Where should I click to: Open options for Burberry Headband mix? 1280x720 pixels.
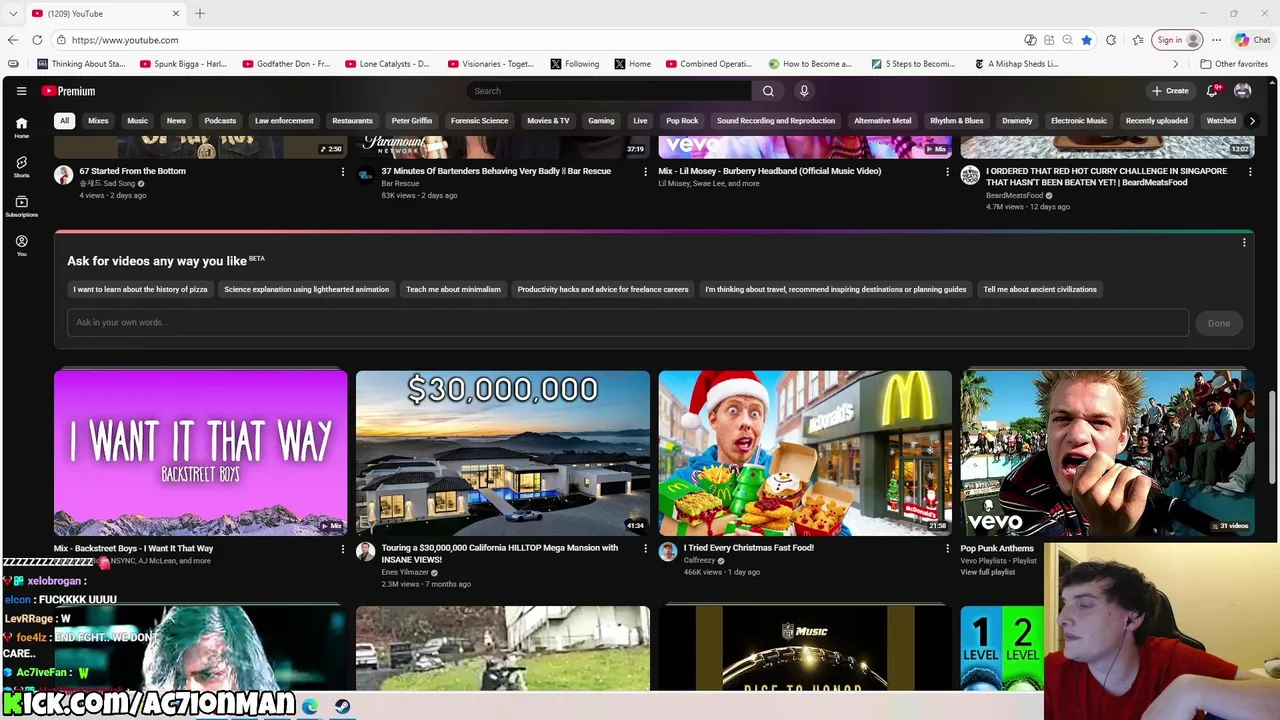click(x=947, y=172)
